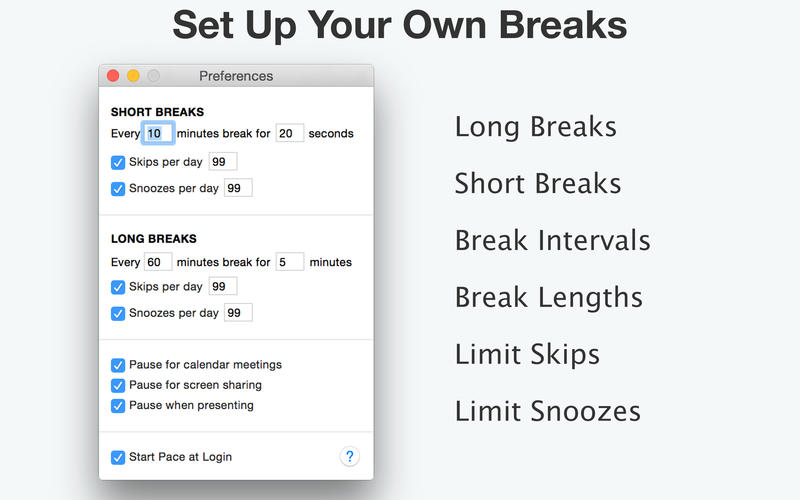The width and height of the screenshot is (800, 500).
Task: Edit the long break duration minutes field
Action: 289,262
